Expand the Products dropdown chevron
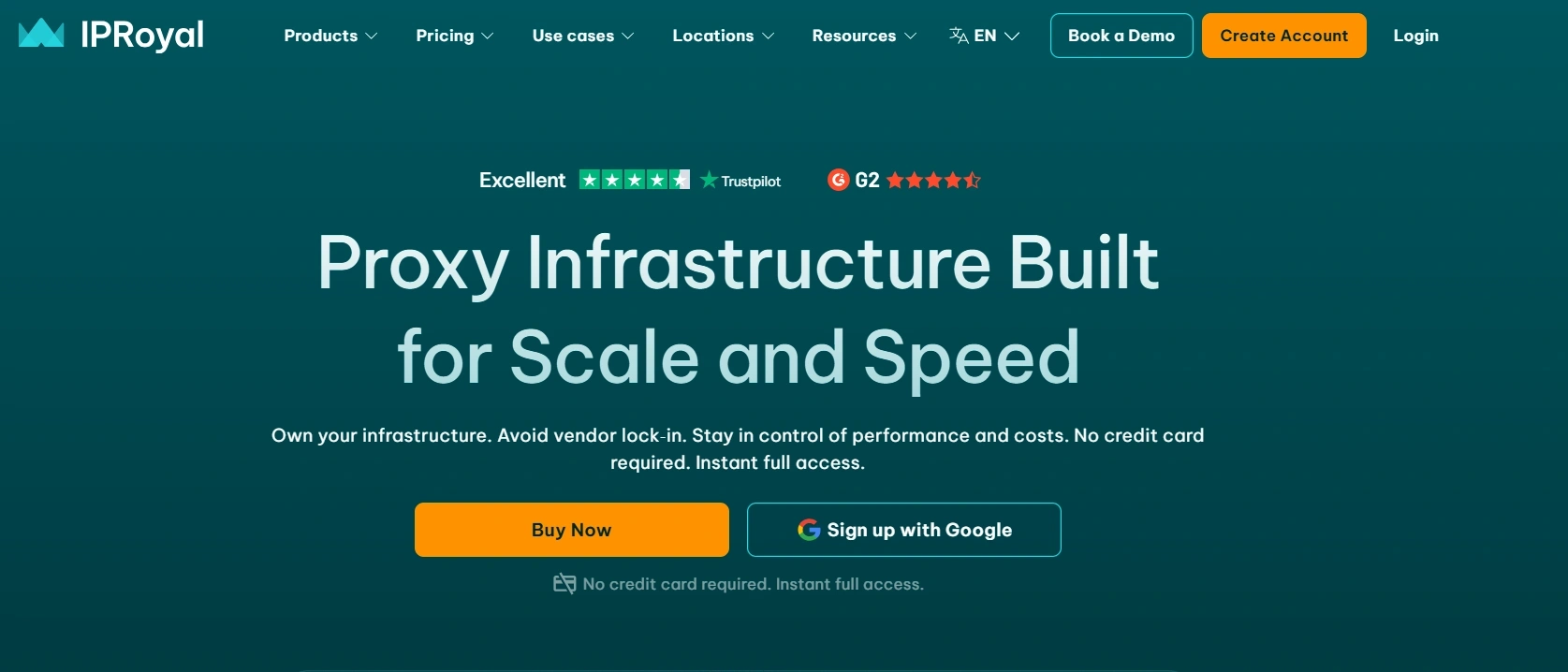The image size is (1568, 672). click(372, 37)
